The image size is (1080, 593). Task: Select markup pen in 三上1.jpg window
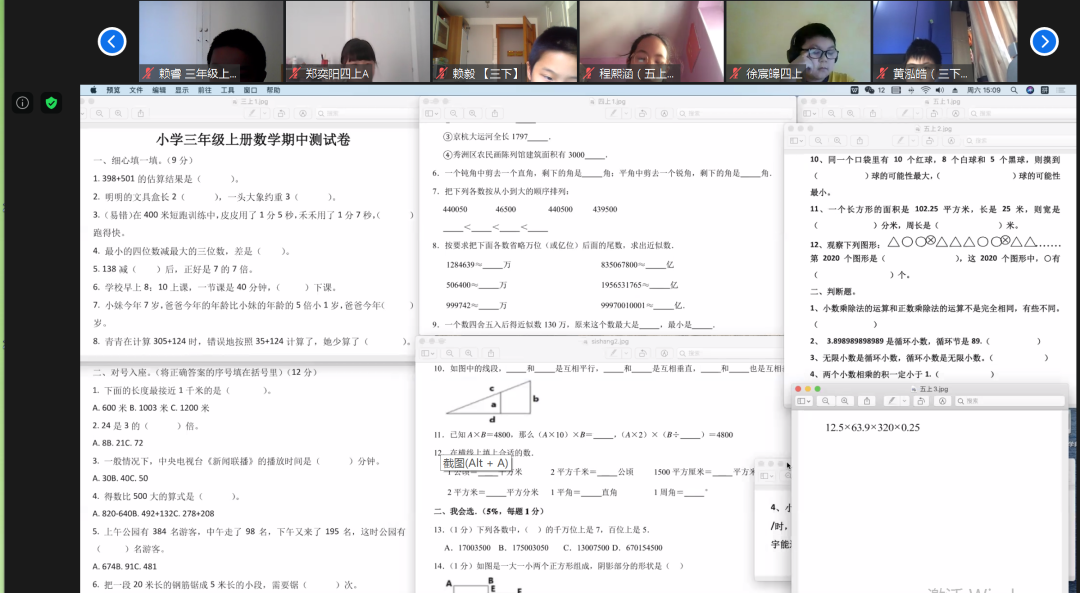252,113
